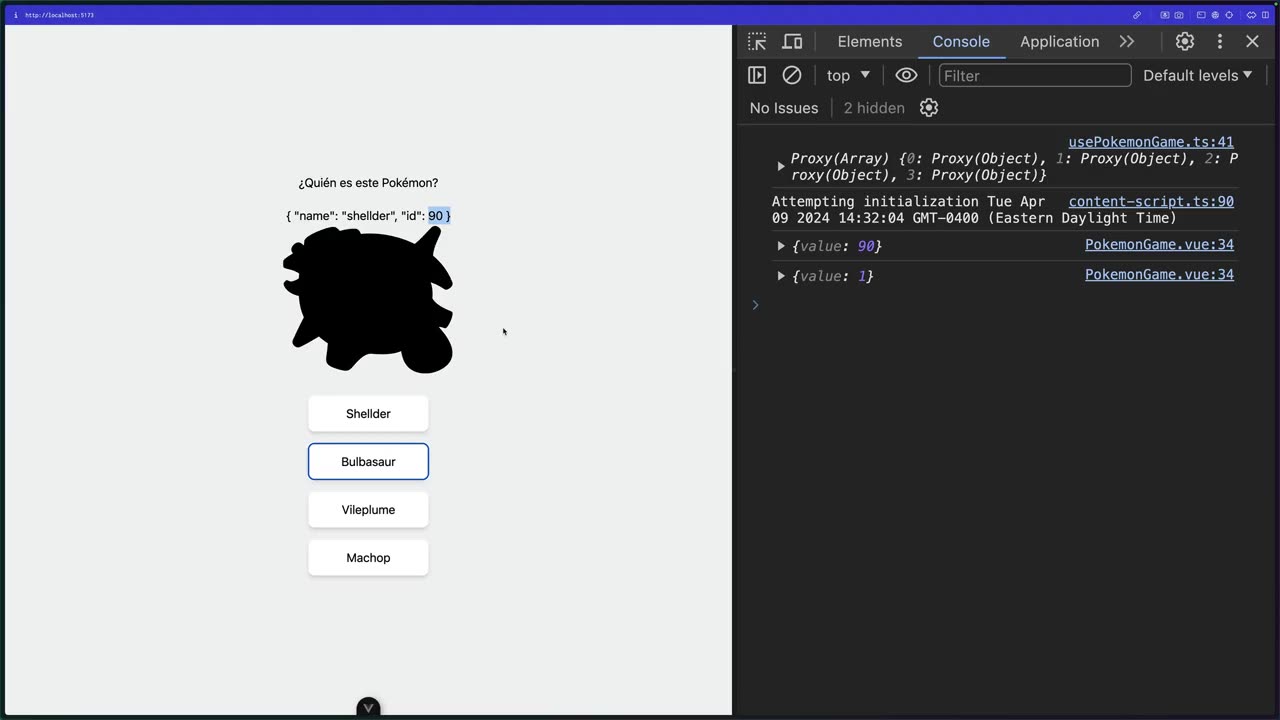Expand the {value: 1} log object
1280x720 pixels.
[x=781, y=276]
